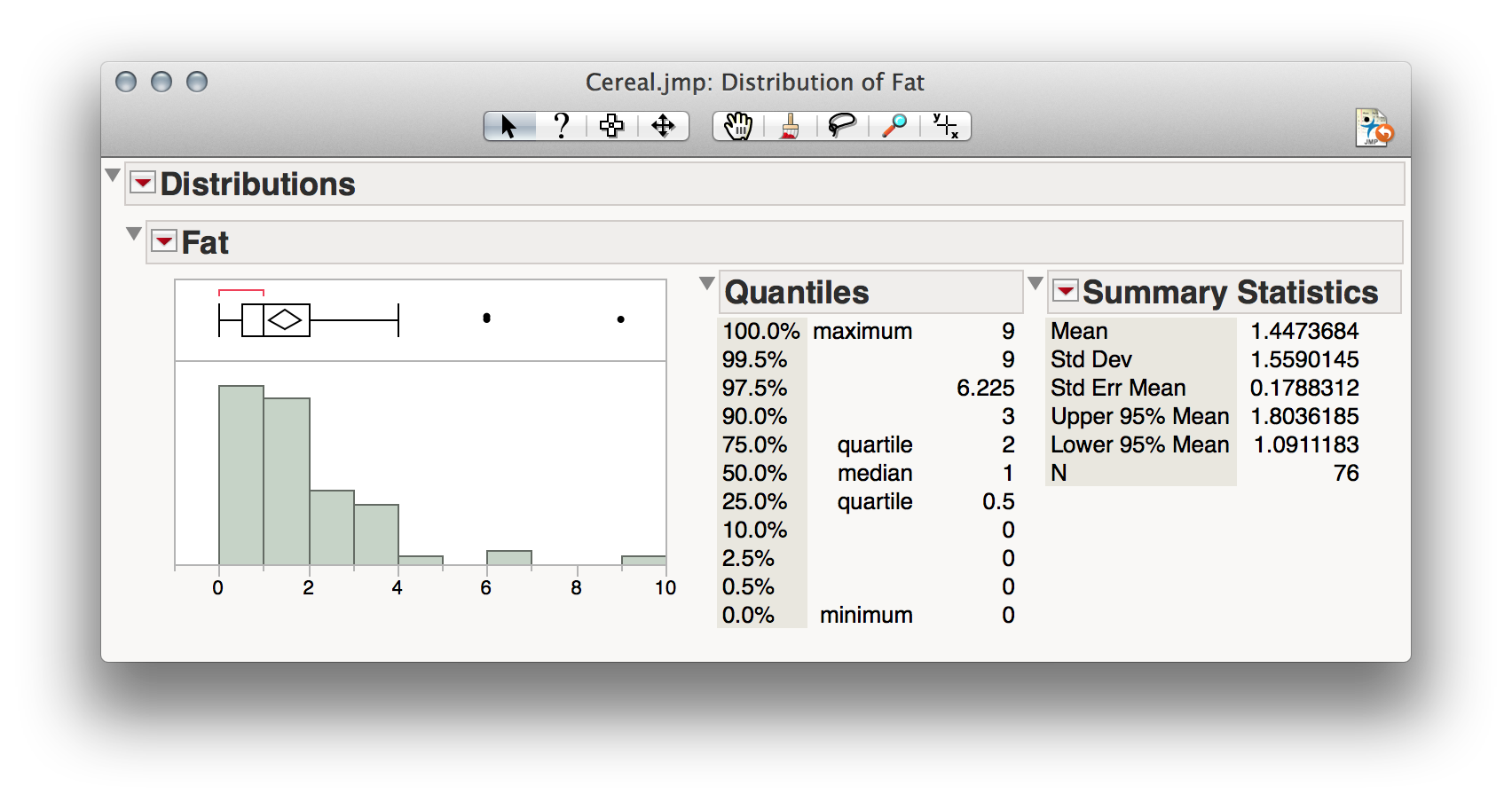Collapse the Quantiles section
1512x802 pixels.
tap(706, 283)
